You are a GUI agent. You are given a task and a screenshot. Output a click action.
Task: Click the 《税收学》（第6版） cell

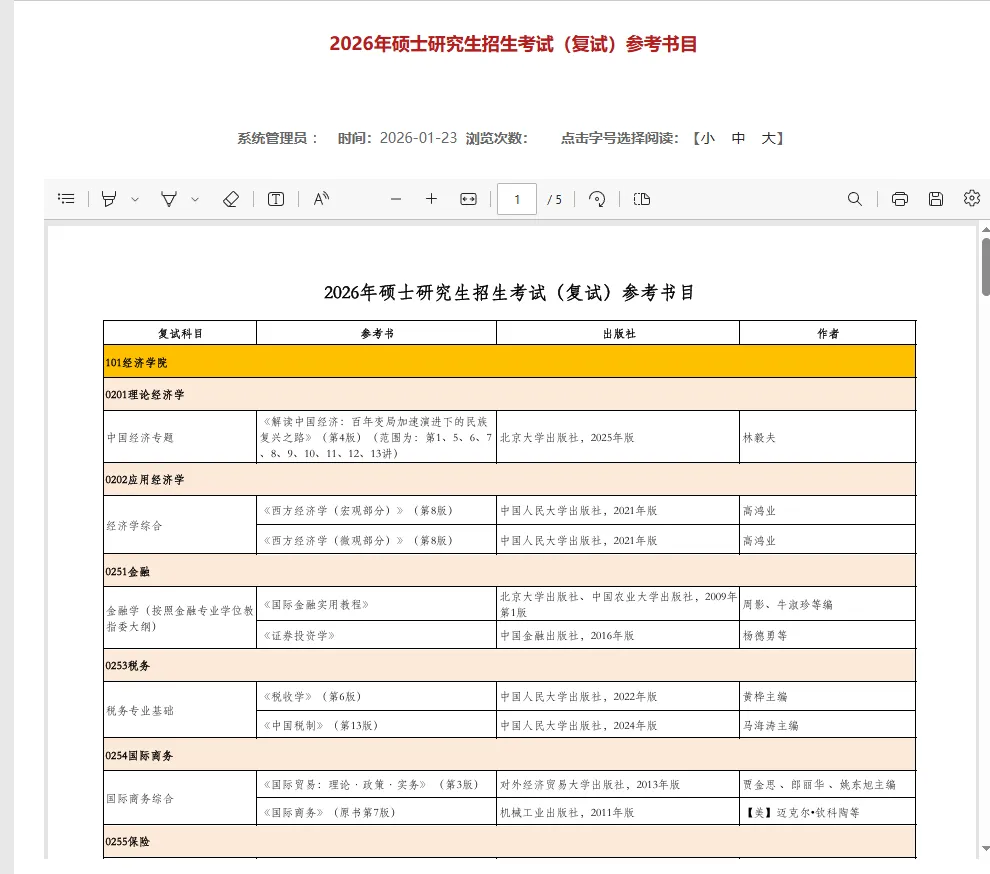[376, 696]
